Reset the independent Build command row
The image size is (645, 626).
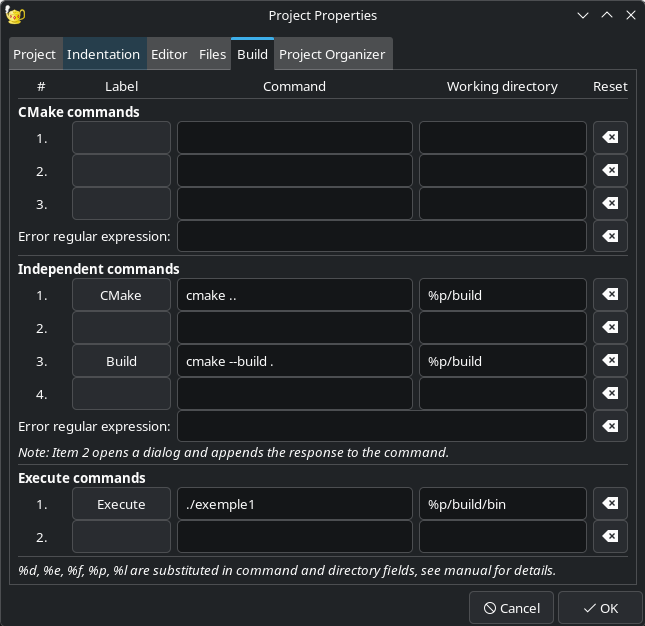(610, 361)
